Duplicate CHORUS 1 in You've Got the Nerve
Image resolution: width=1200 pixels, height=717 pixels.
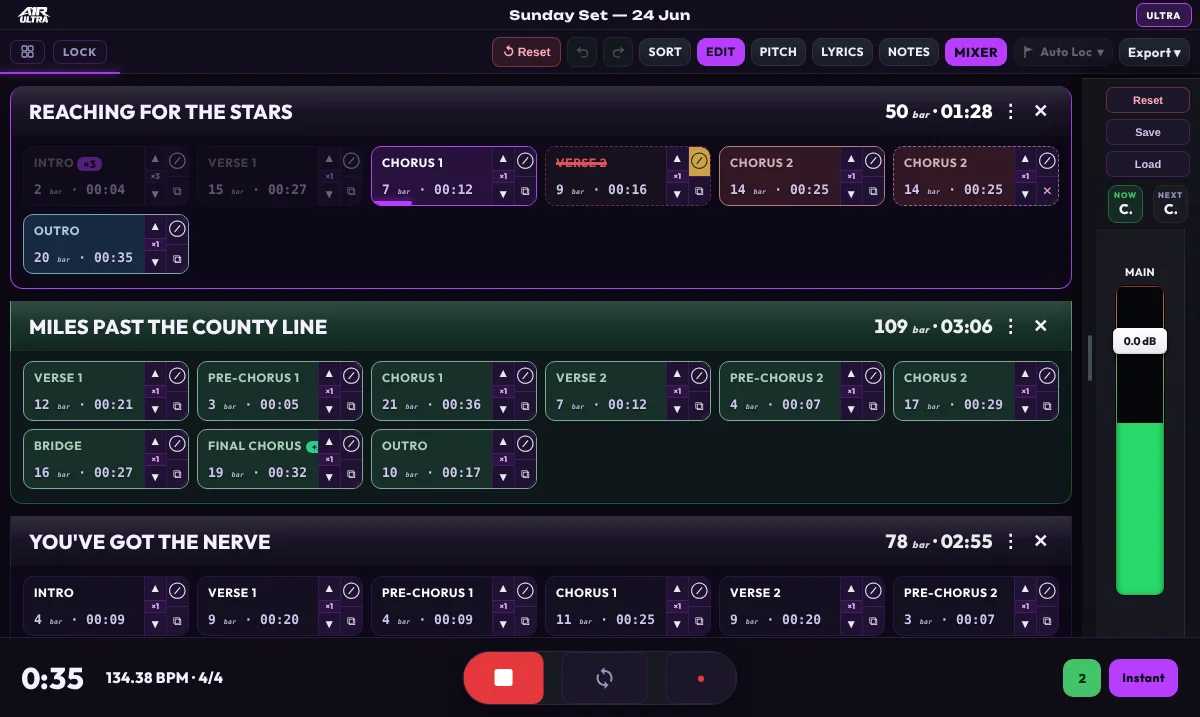coord(699,621)
